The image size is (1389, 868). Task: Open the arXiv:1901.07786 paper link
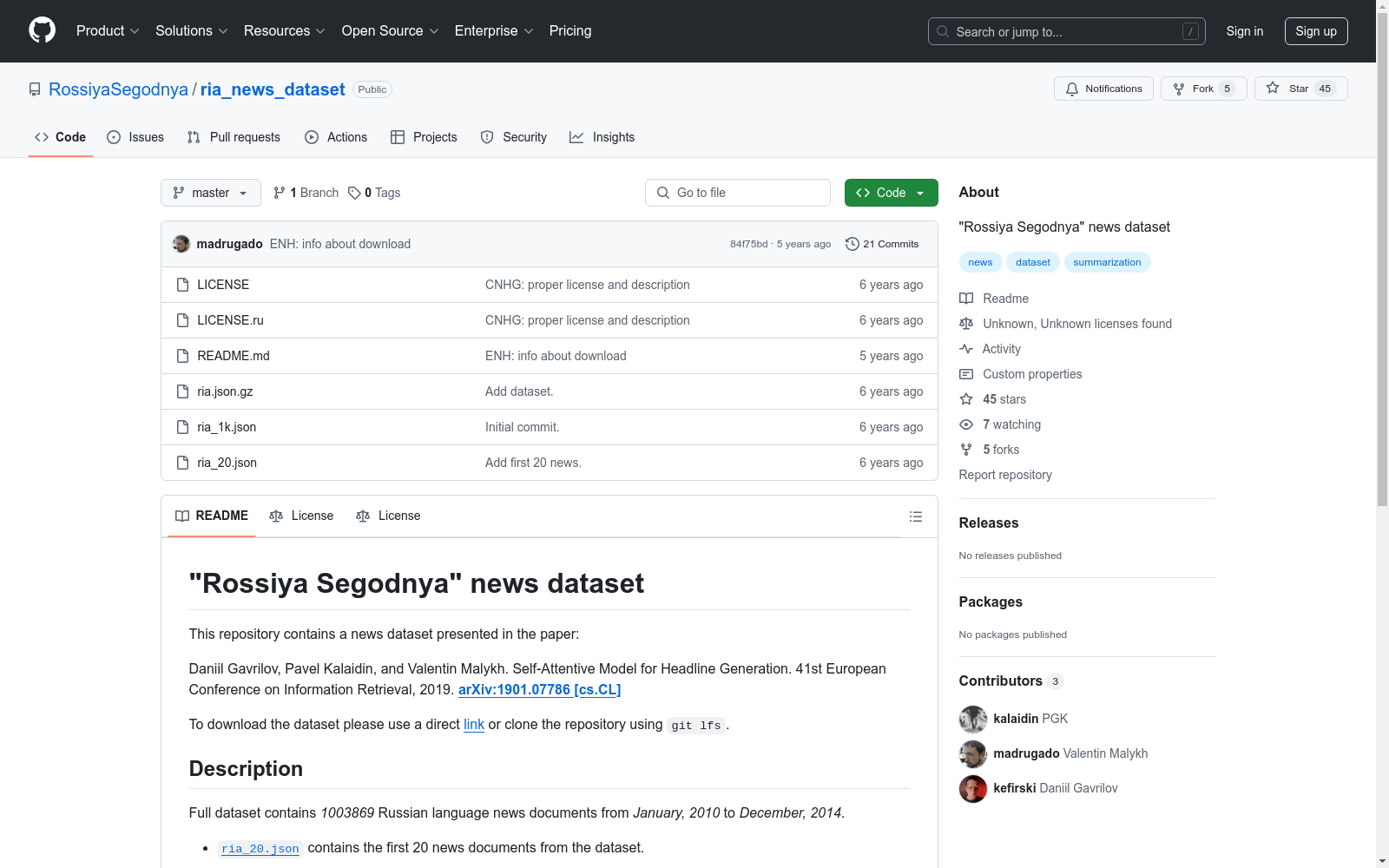[x=539, y=690]
